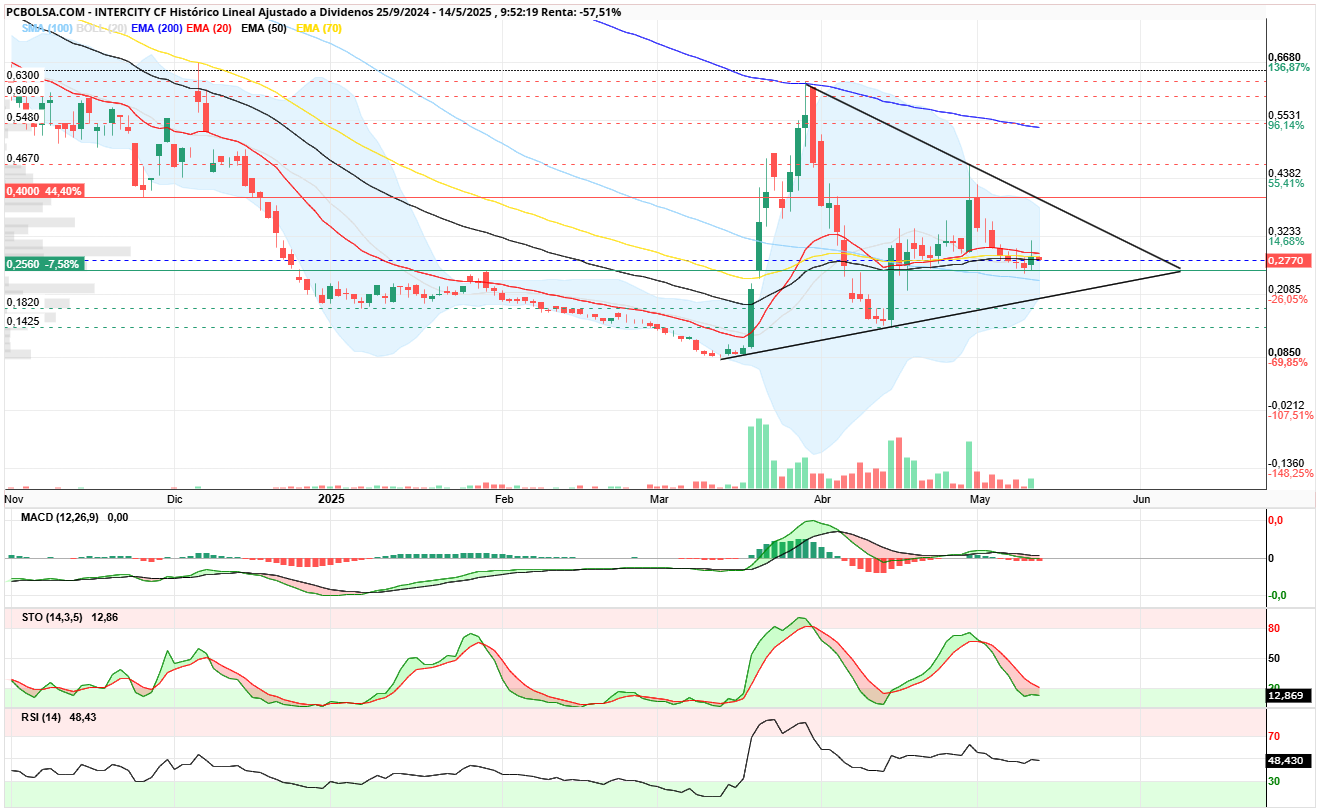Screen dimensions: 1320x812
Task: Select the 0,6300 price level label
Action: 23,75
